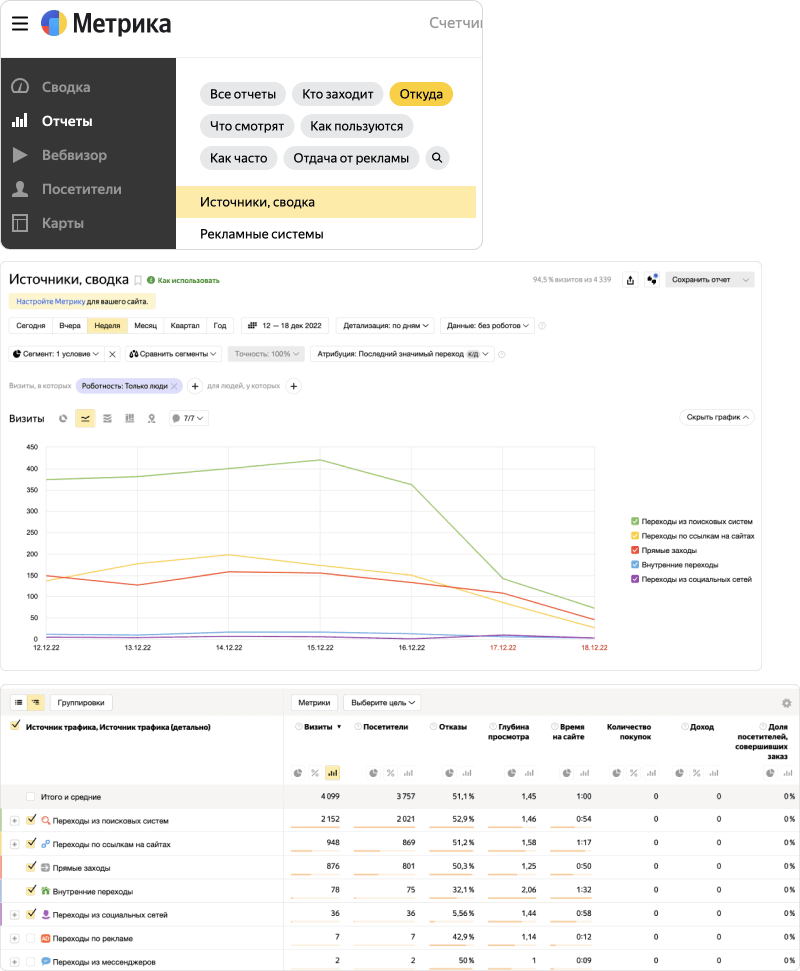Select the map chart view icon
The height and width of the screenshot is (971, 800).
(x=152, y=418)
